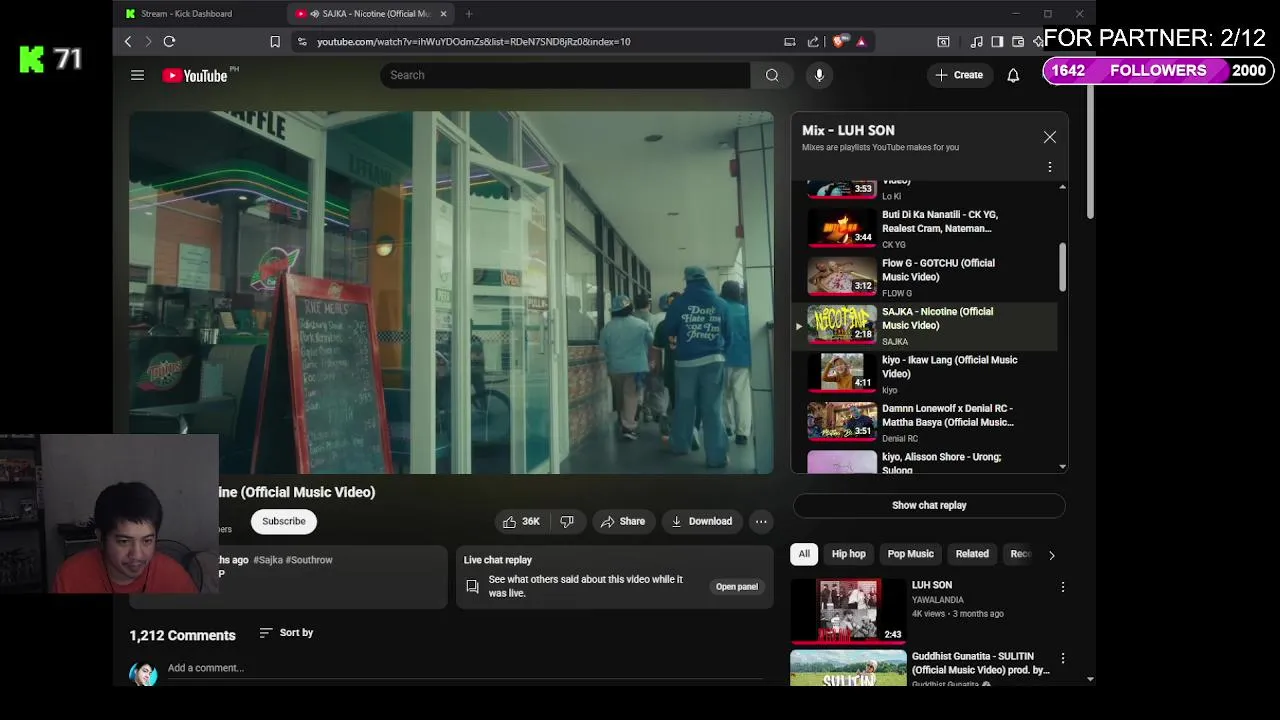Bookmark this page in the toolbar
The image size is (1280, 720).
(x=275, y=41)
